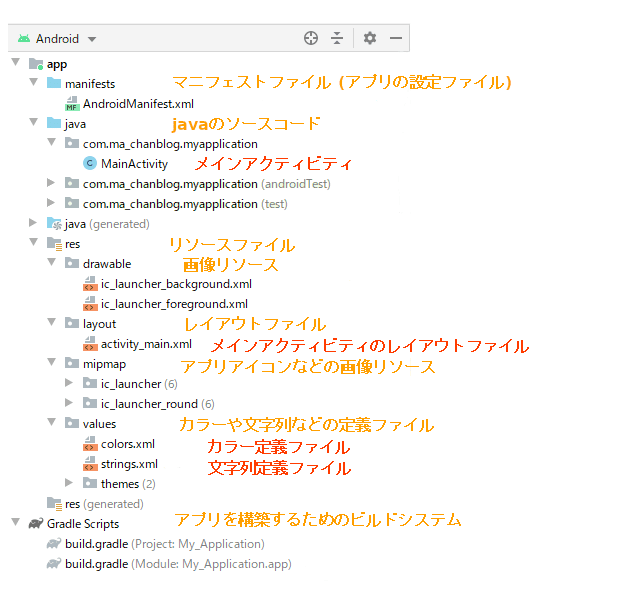Viewport: 640px width, 610px height.
Task: Expand the java (generated) folder
Action: (x=33, y=223)
